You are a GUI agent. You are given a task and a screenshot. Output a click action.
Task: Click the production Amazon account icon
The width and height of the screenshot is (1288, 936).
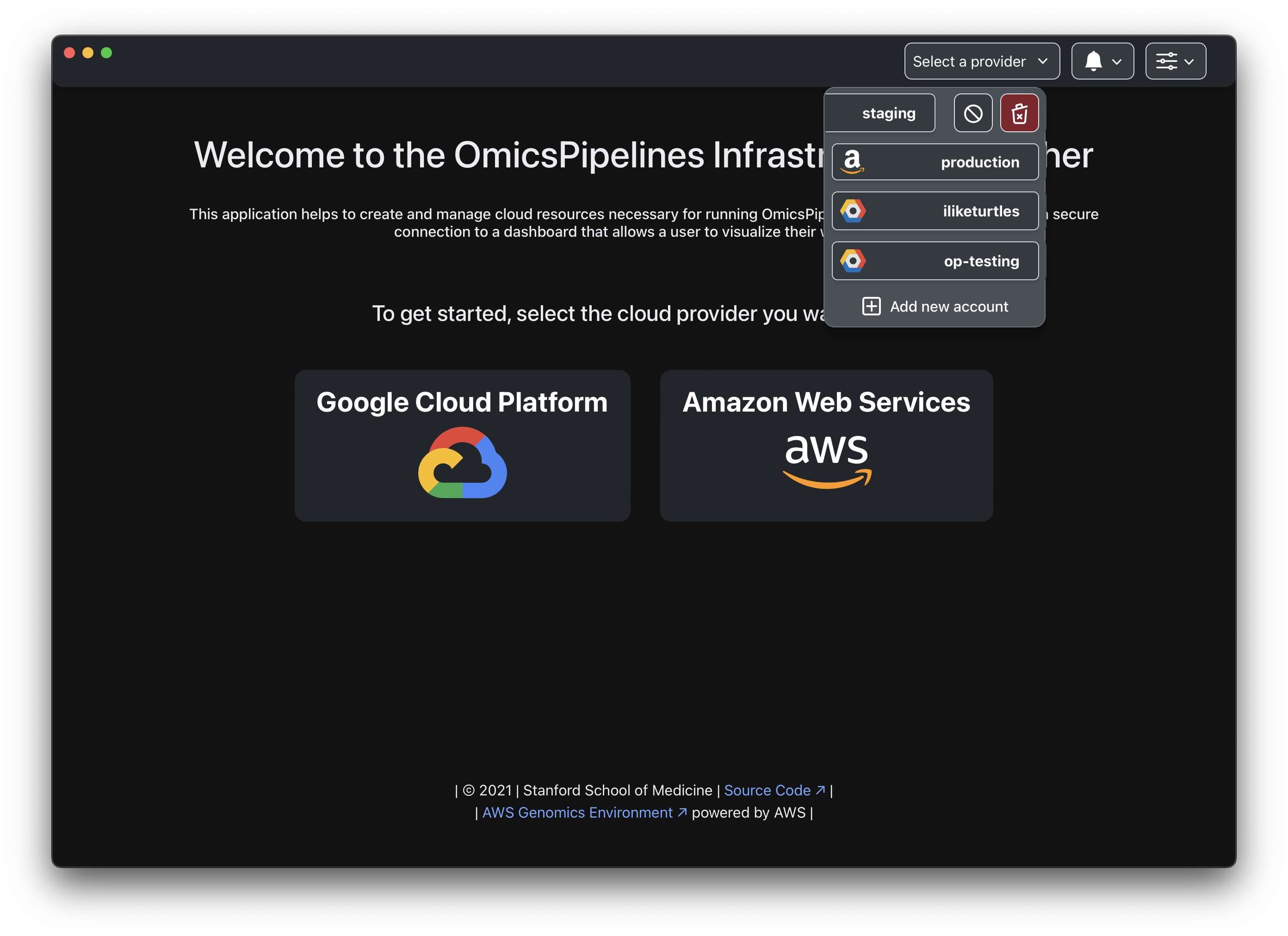(x=852, y=161)
